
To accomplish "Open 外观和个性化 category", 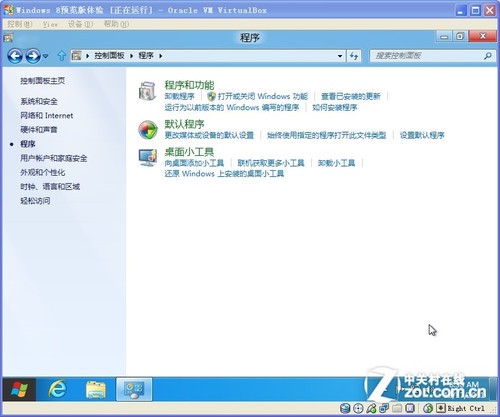I will [x=42, y=173].
